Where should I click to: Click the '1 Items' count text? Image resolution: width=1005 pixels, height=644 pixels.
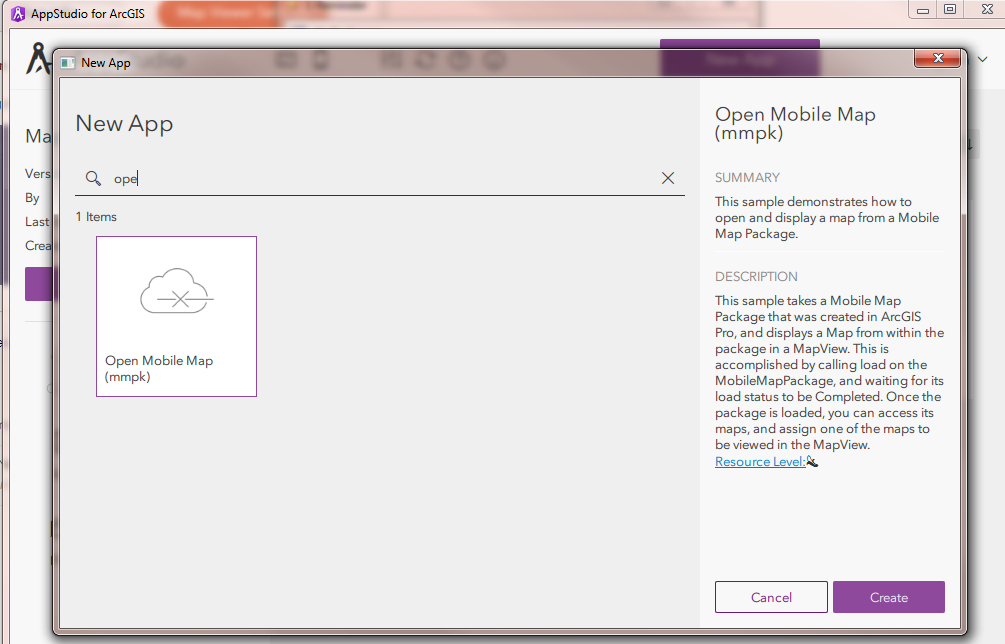pos(96,217)
